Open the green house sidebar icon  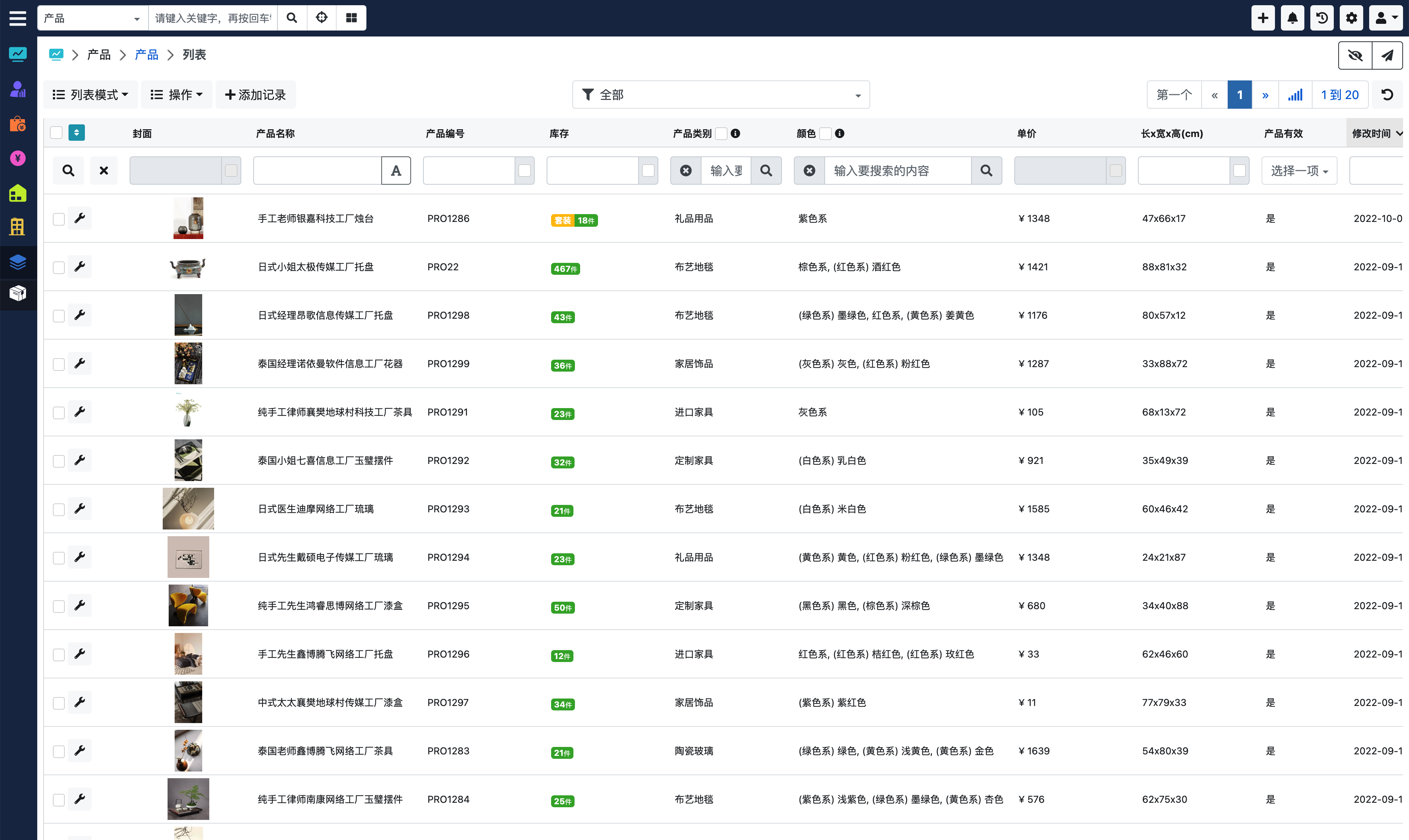pos(18,193)
